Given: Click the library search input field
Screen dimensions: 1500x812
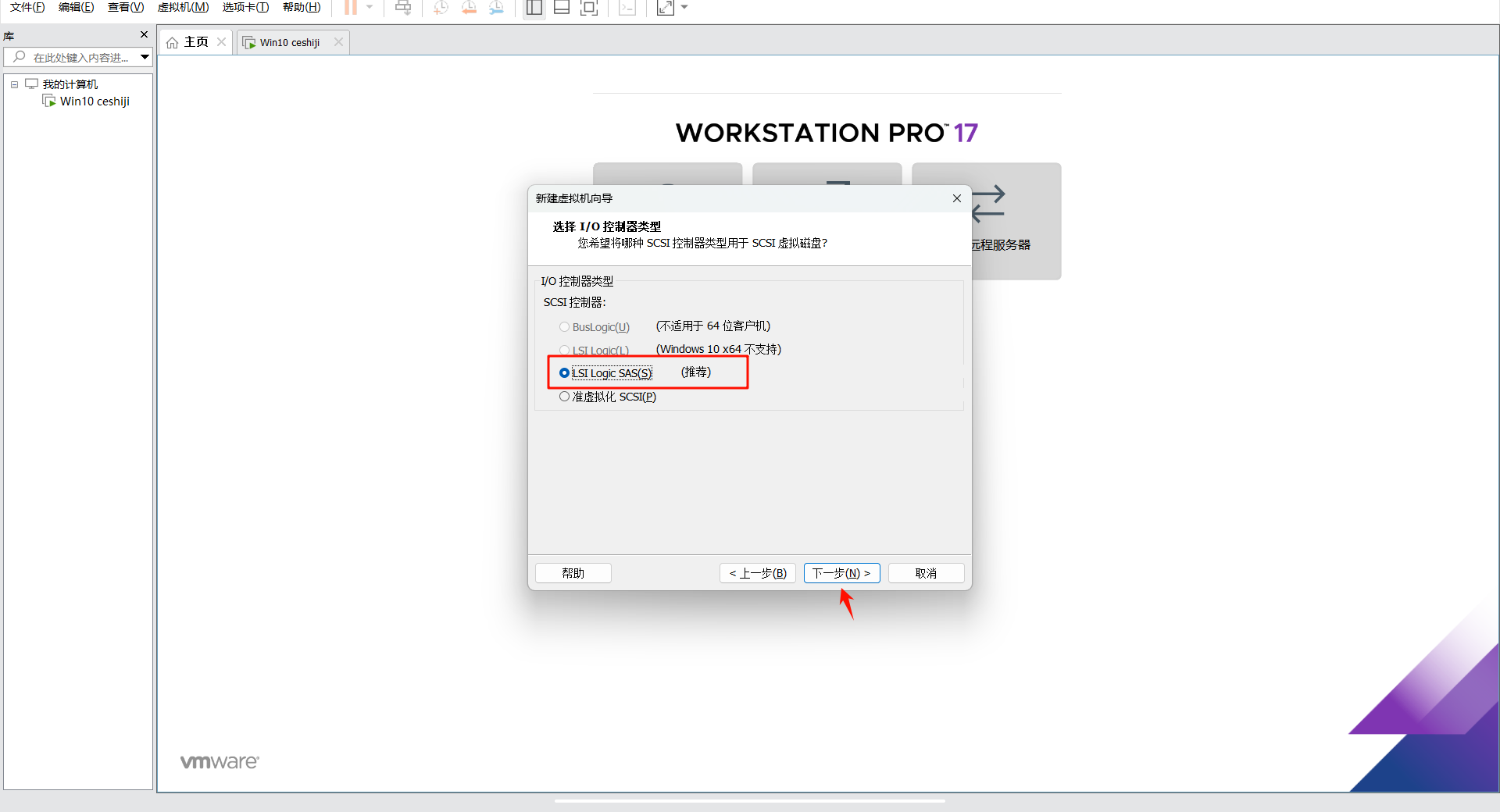Looking at the screenshot, I should coord(80,57).
